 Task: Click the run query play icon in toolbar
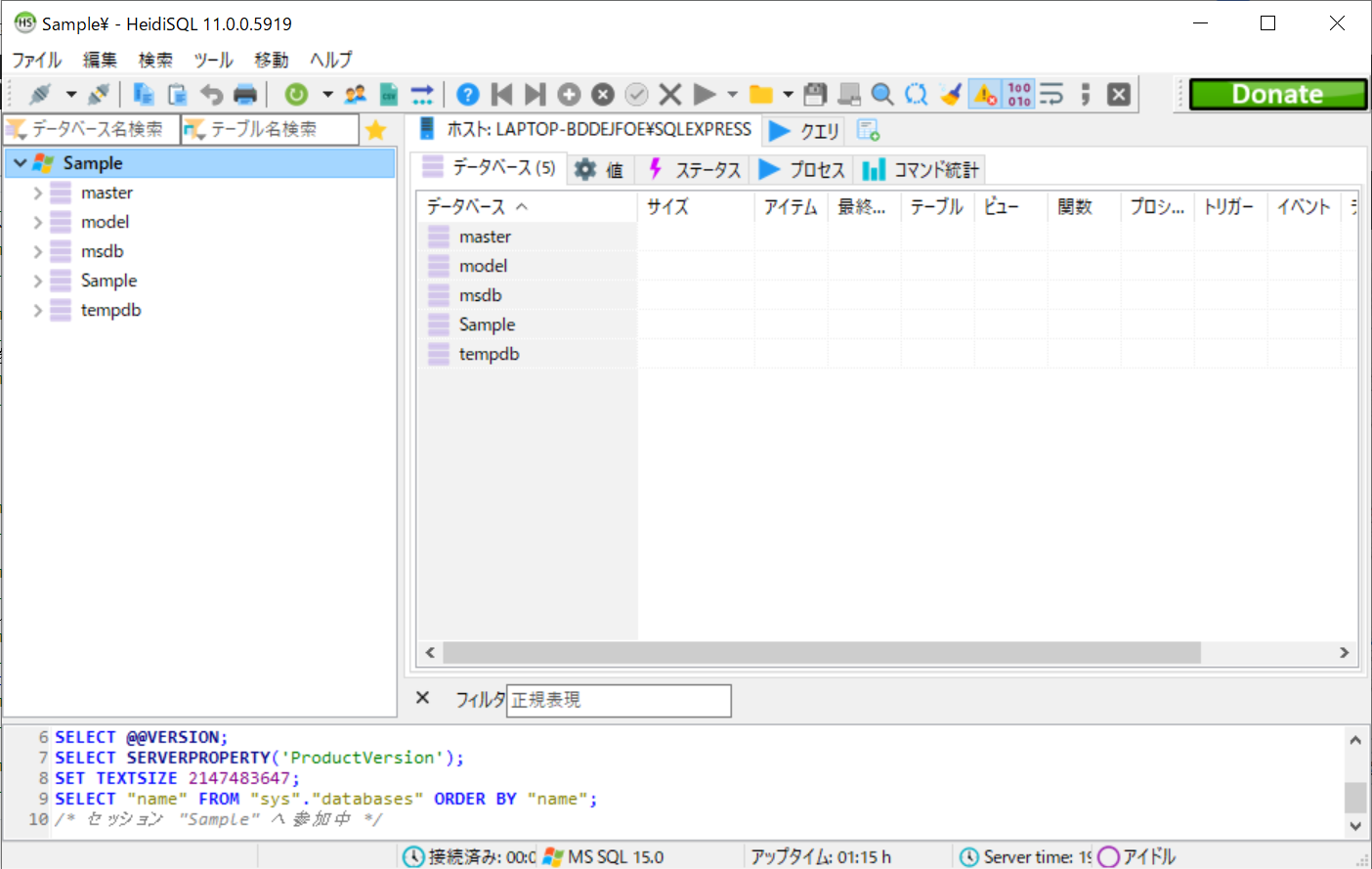[704, 94]
